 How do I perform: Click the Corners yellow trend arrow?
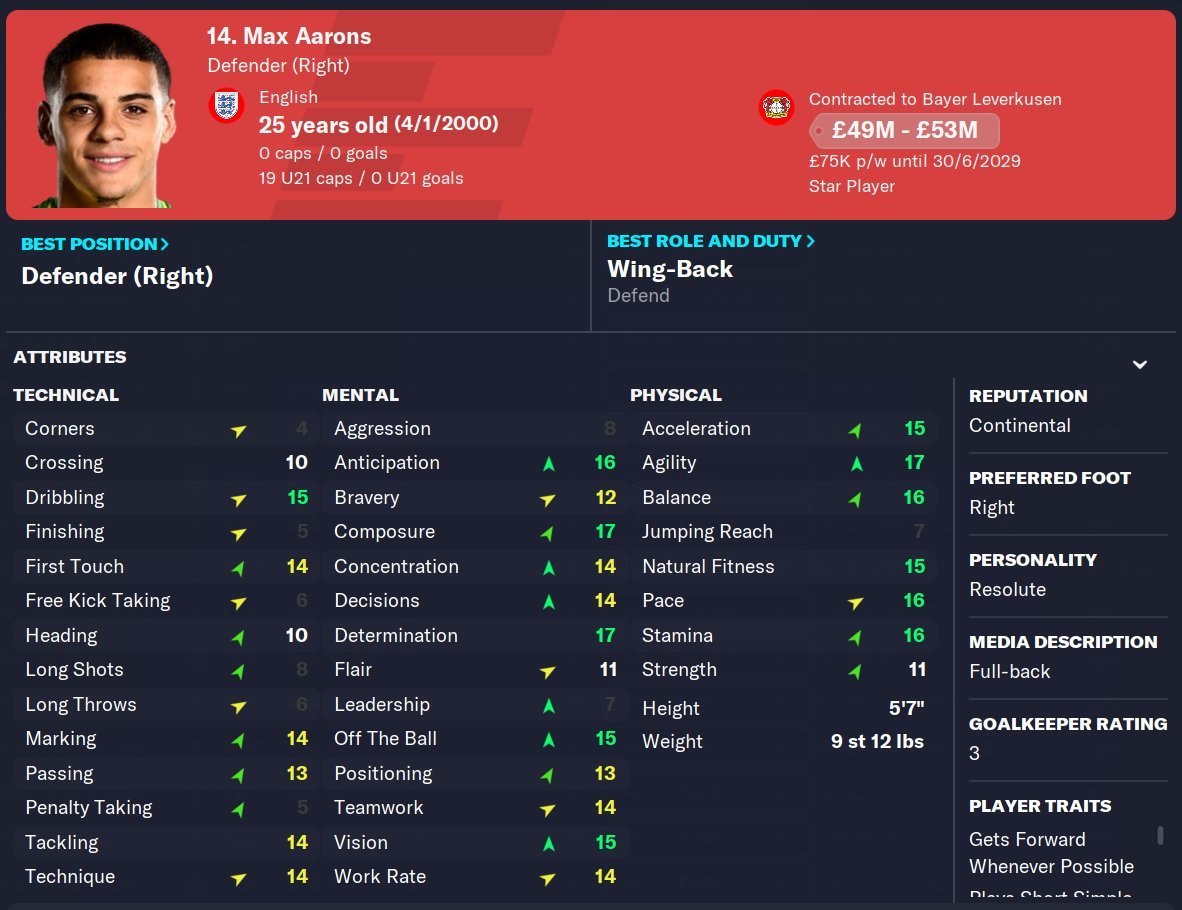(238, 429)
